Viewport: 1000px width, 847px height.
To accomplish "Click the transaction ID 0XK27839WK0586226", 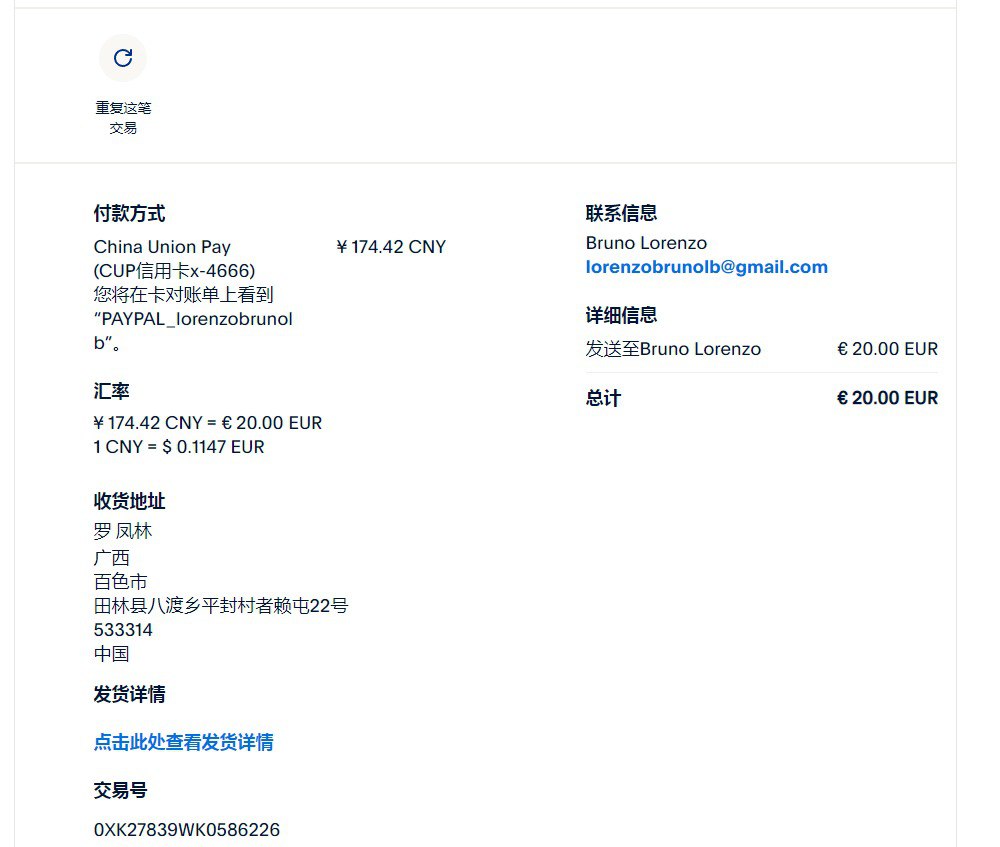I will coord(186,830).
